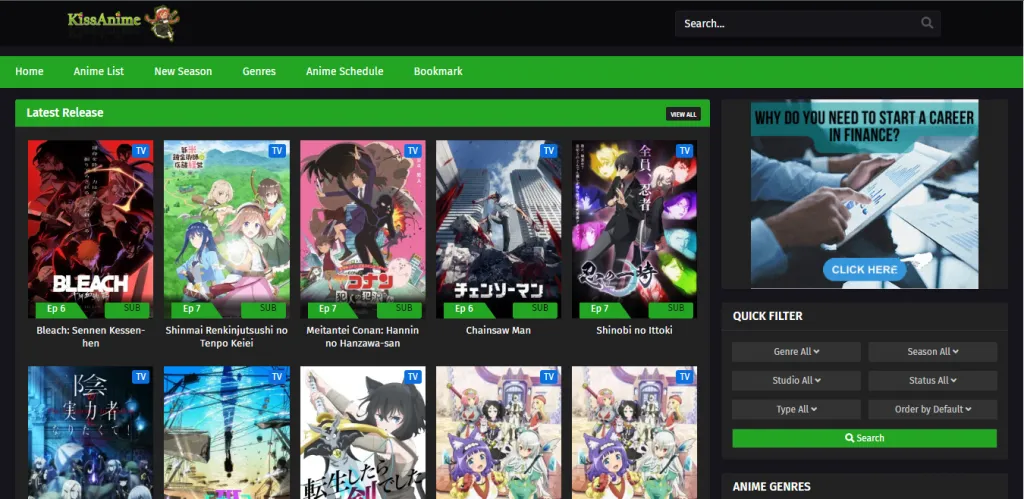Viewport: 1024px width, 499px height.
Task: Click TV badge on Chainsaw Man poster
Action: point(549,151)
